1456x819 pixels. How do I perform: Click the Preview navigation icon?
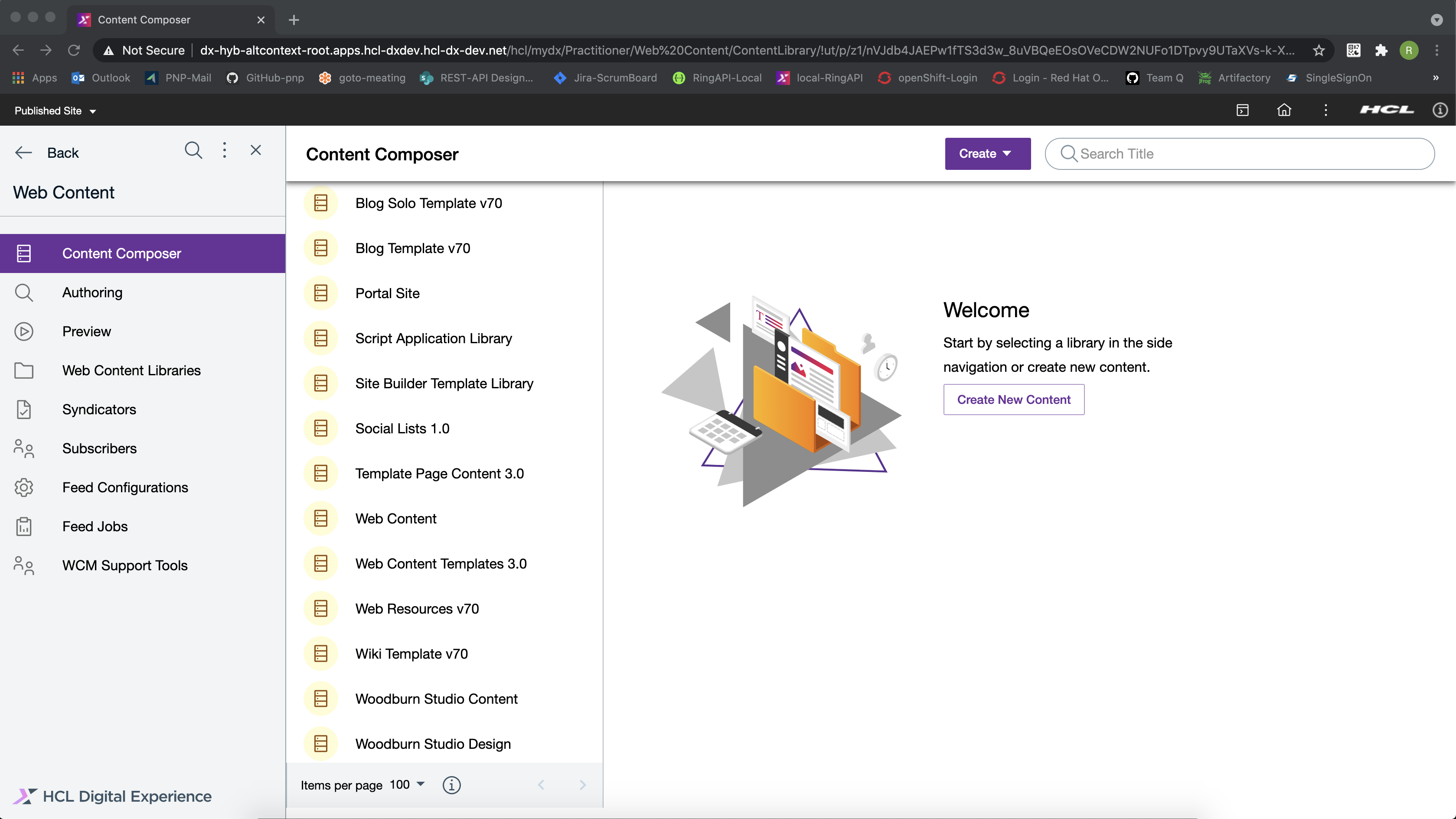tap(23, 331)
